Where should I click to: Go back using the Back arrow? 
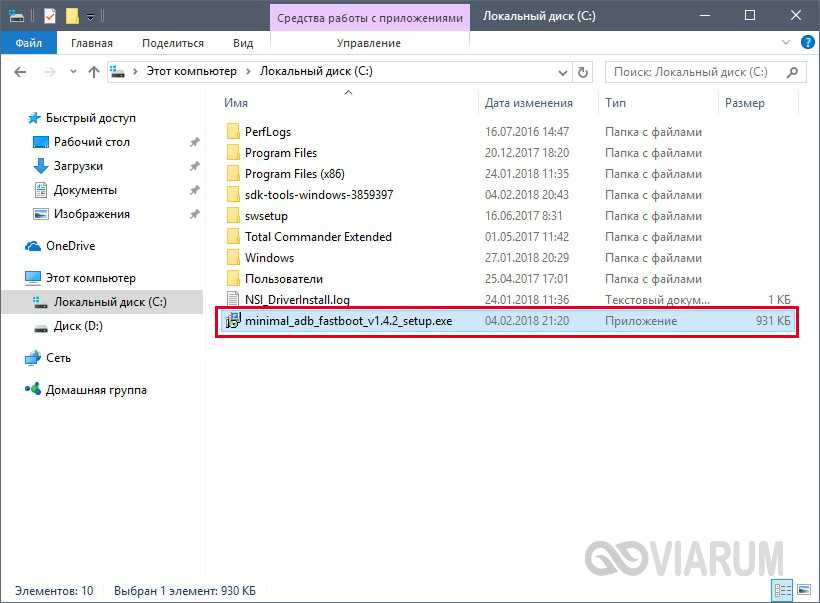pyautogui.click(x=22, y=72)
